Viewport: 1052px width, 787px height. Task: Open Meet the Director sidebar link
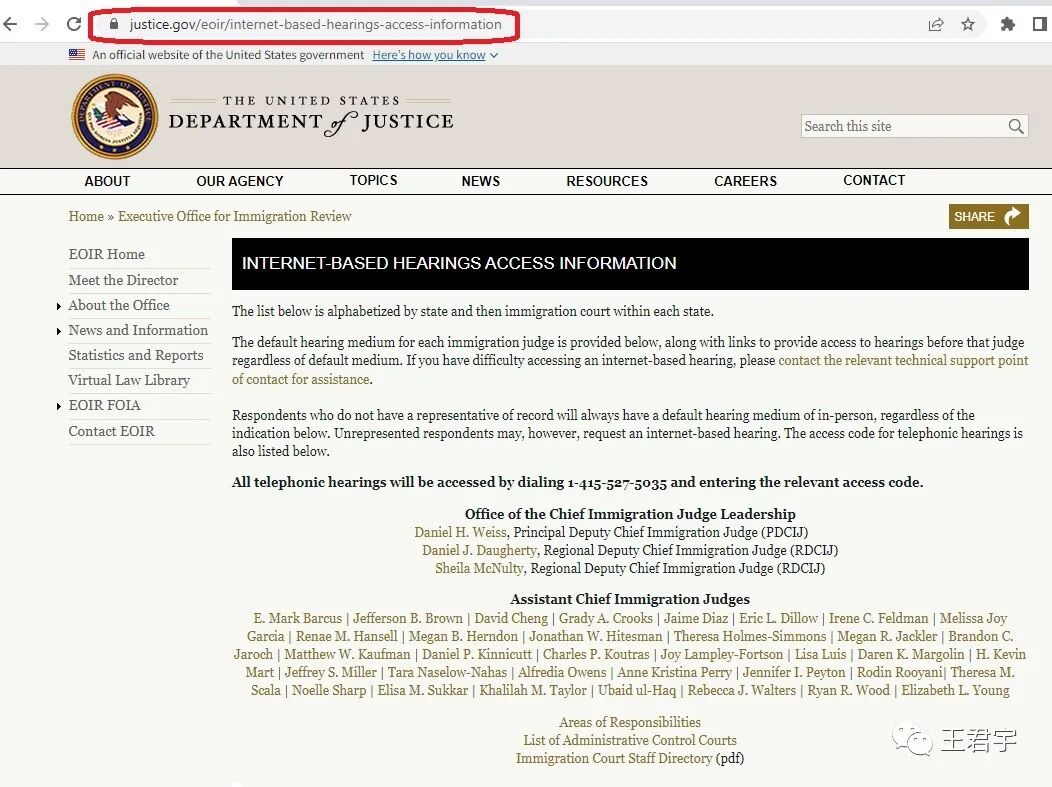click(x=123, y=280)
